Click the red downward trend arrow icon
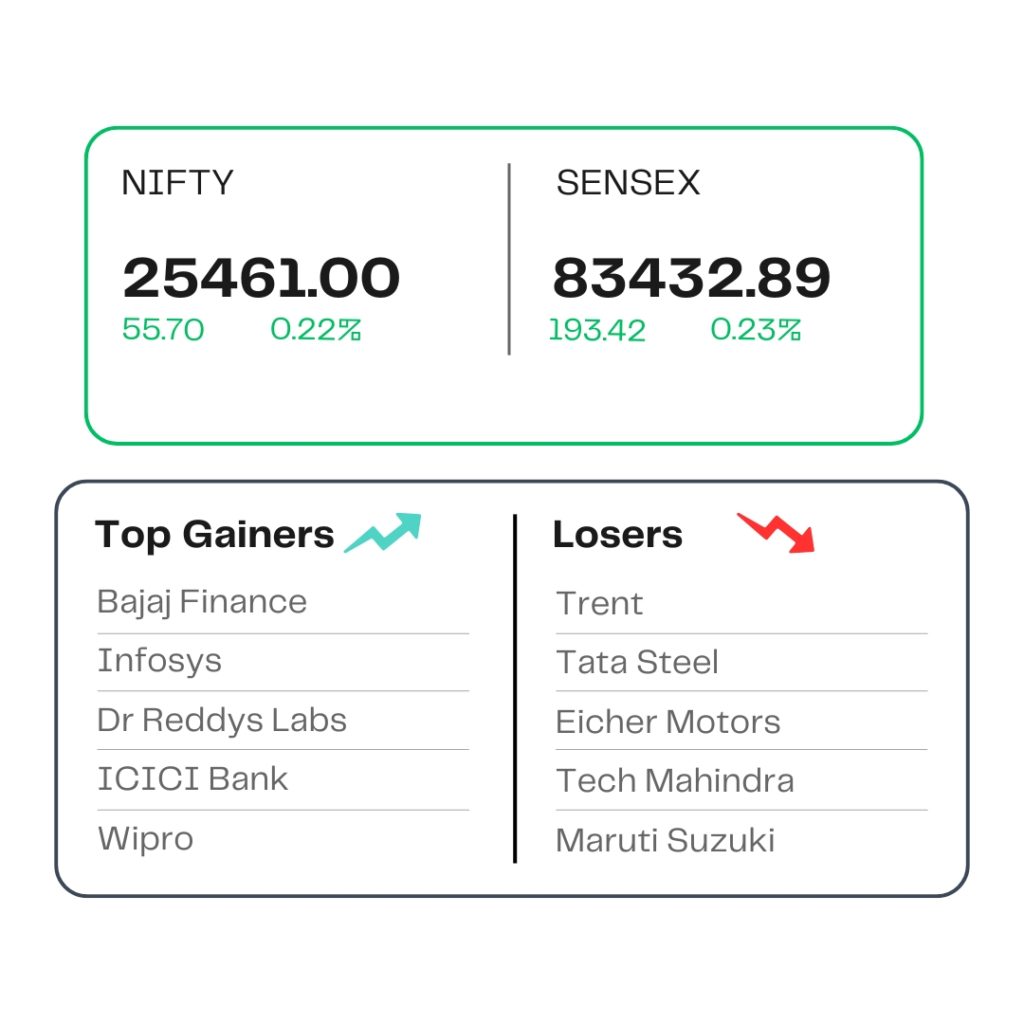This screenshot has width=1024, height=1024. (776, 533)
